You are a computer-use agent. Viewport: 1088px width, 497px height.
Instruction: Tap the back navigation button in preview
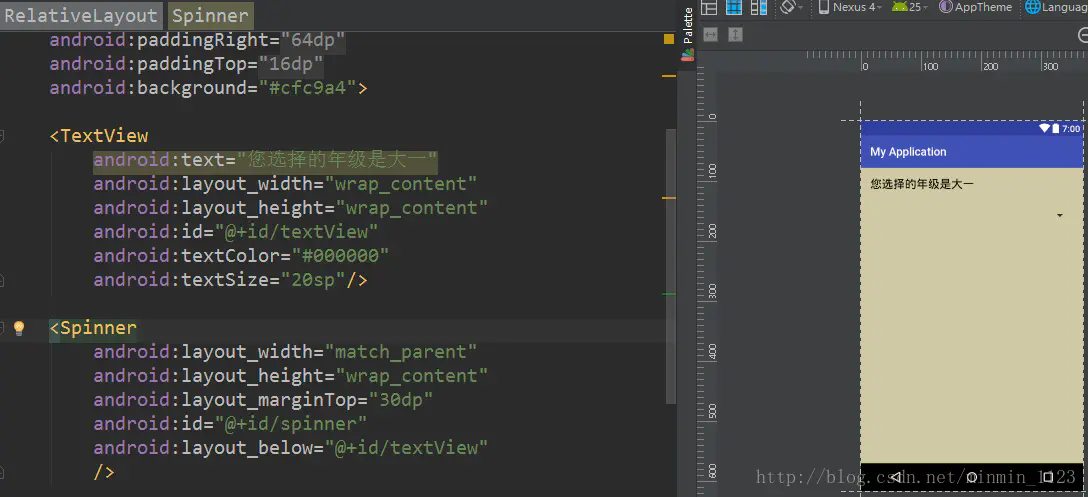896,476
